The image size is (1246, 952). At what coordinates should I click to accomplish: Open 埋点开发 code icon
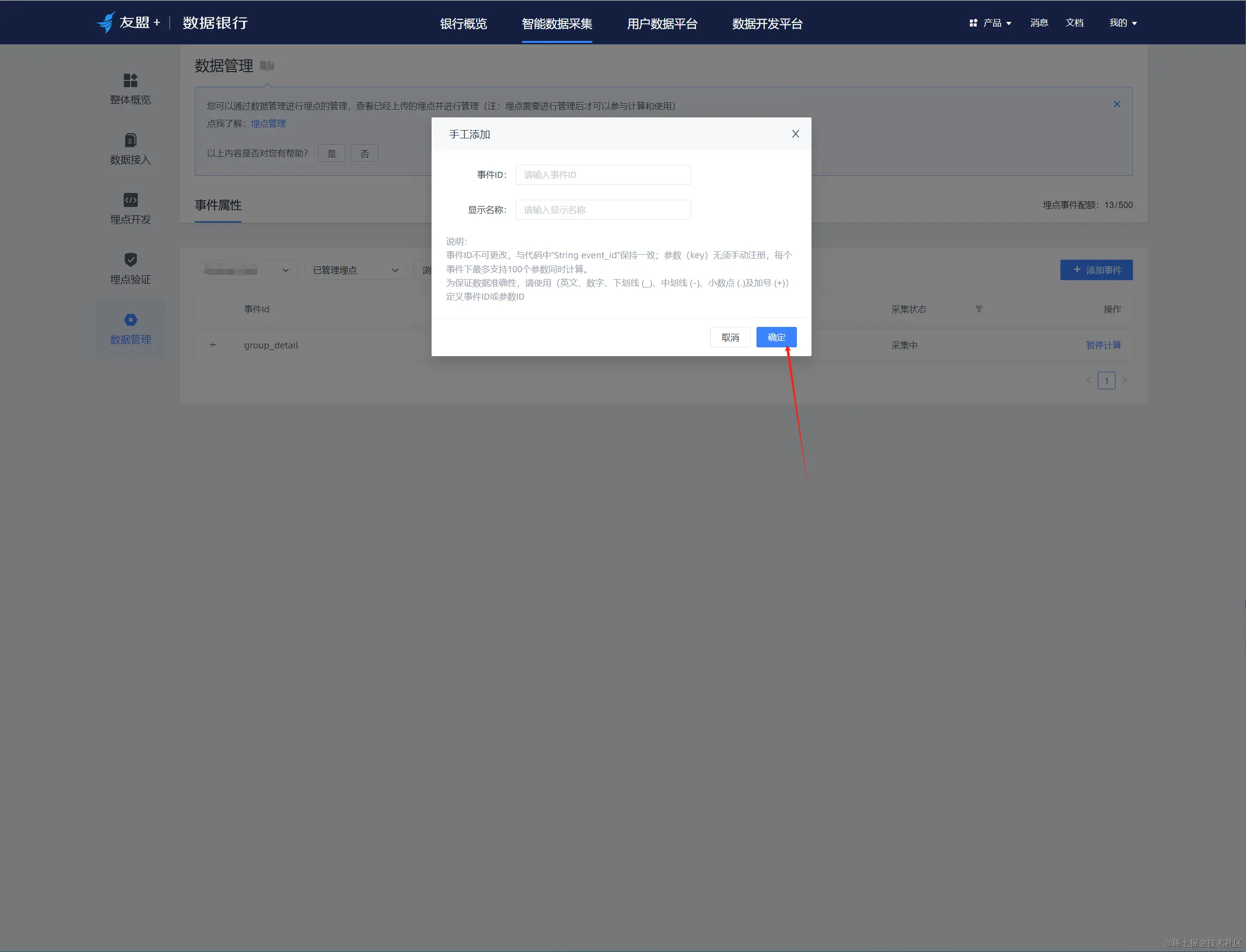coord(131,200)
